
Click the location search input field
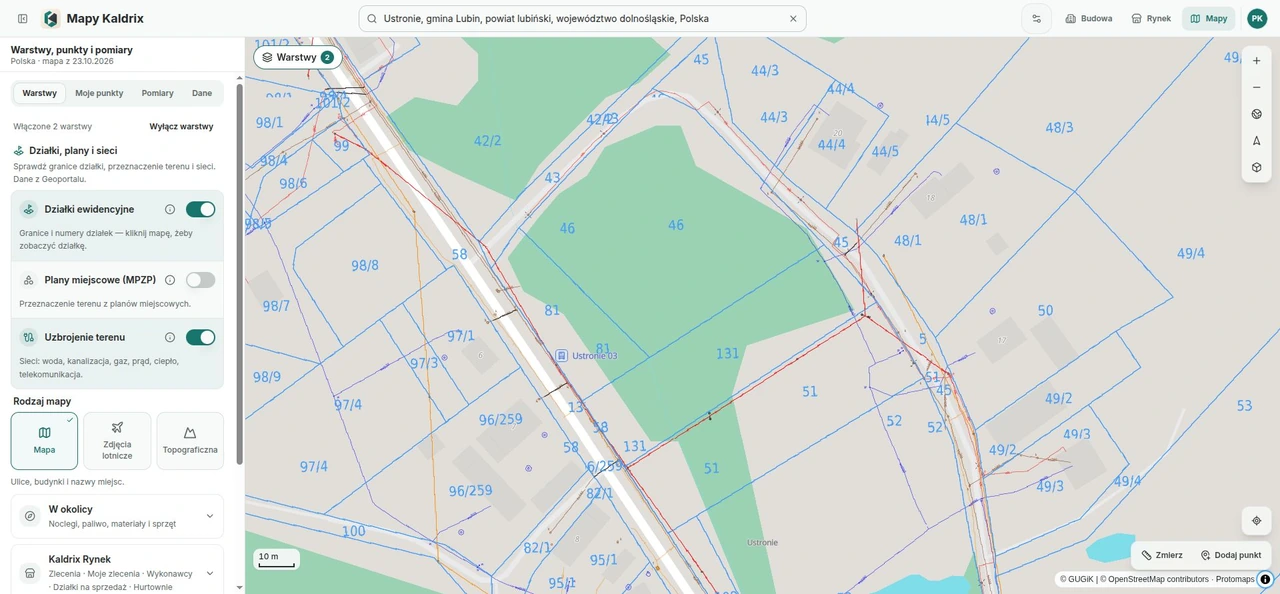[x=582, y=18]
